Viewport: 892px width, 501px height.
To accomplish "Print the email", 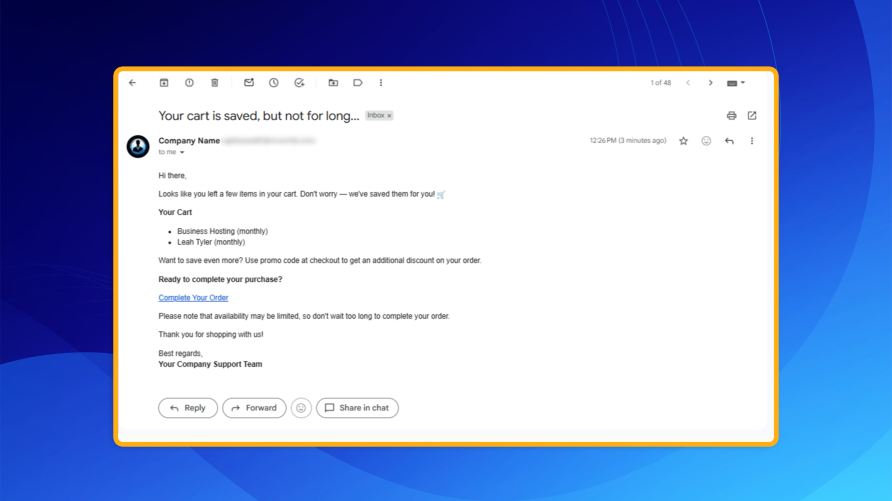I will [x=732, y=116].
